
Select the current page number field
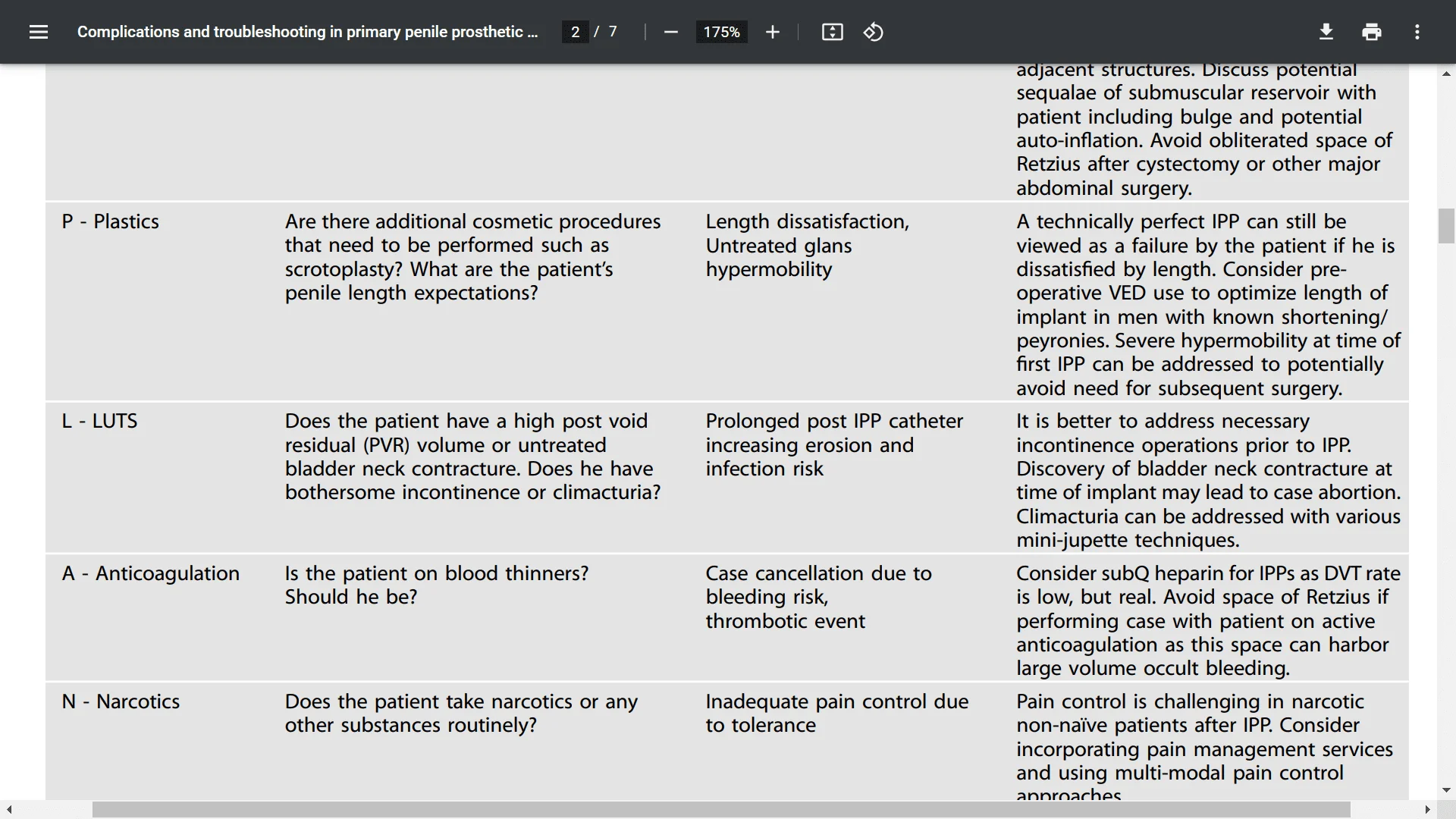576,32
